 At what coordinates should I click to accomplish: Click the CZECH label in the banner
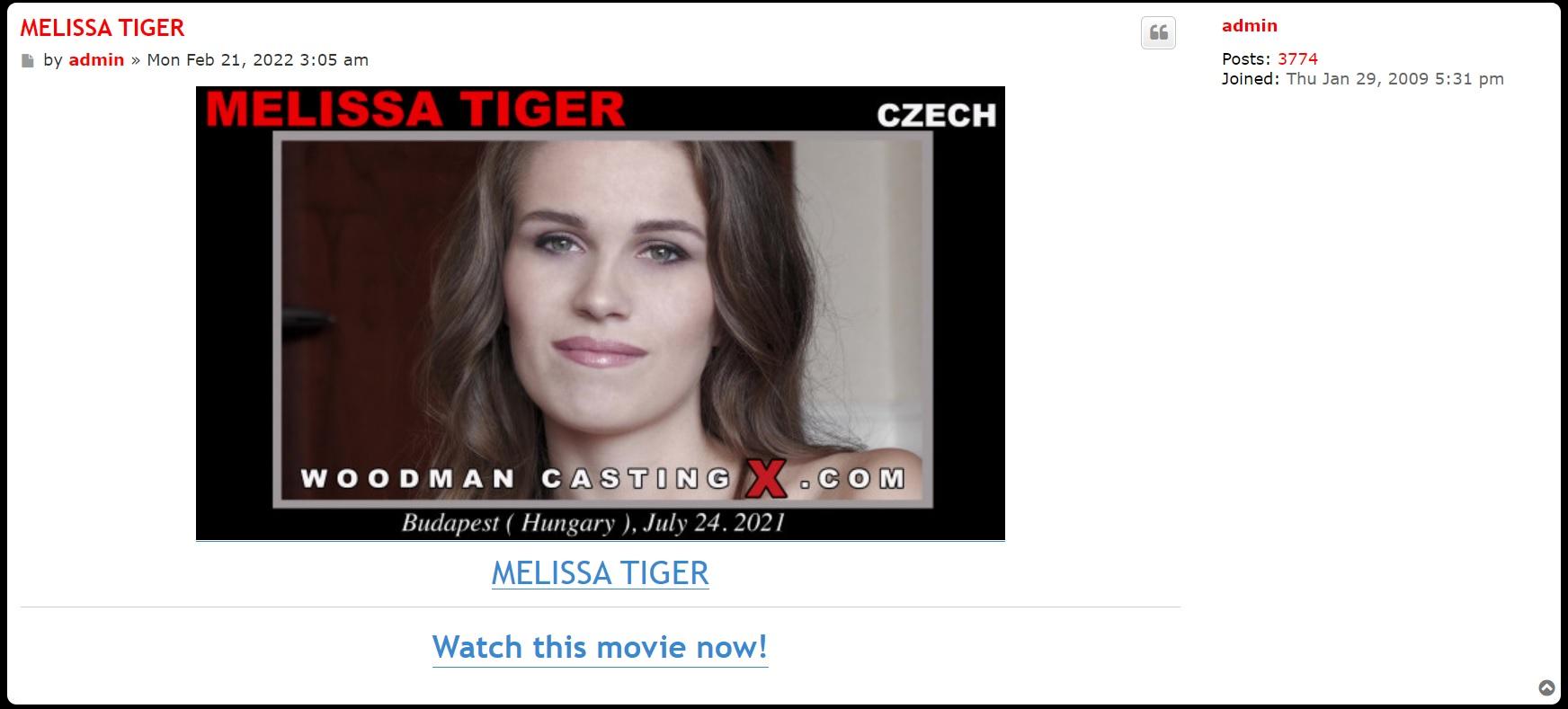click(x=936, y=115)
